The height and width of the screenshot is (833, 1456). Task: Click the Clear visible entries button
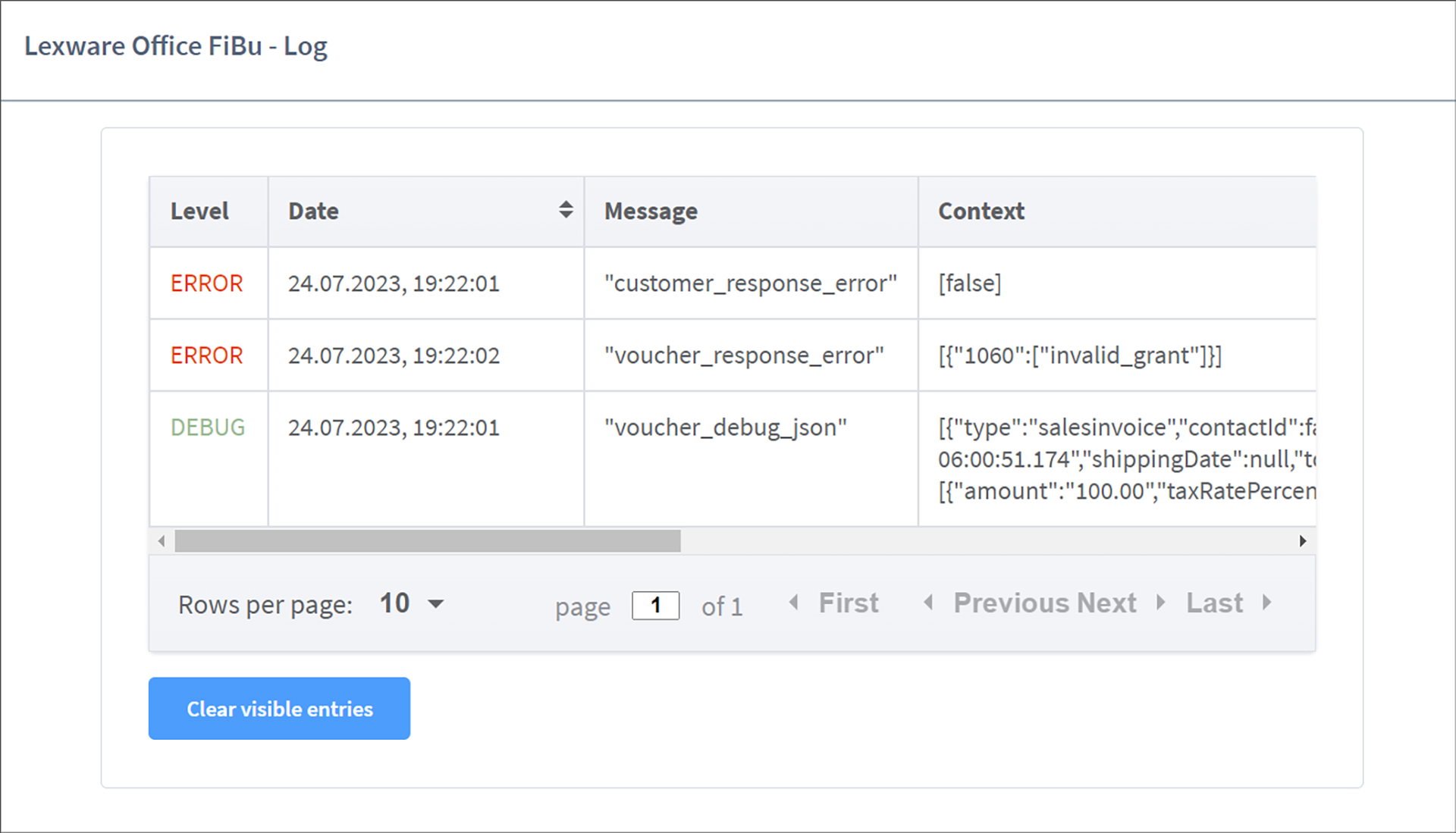[279, 709]
